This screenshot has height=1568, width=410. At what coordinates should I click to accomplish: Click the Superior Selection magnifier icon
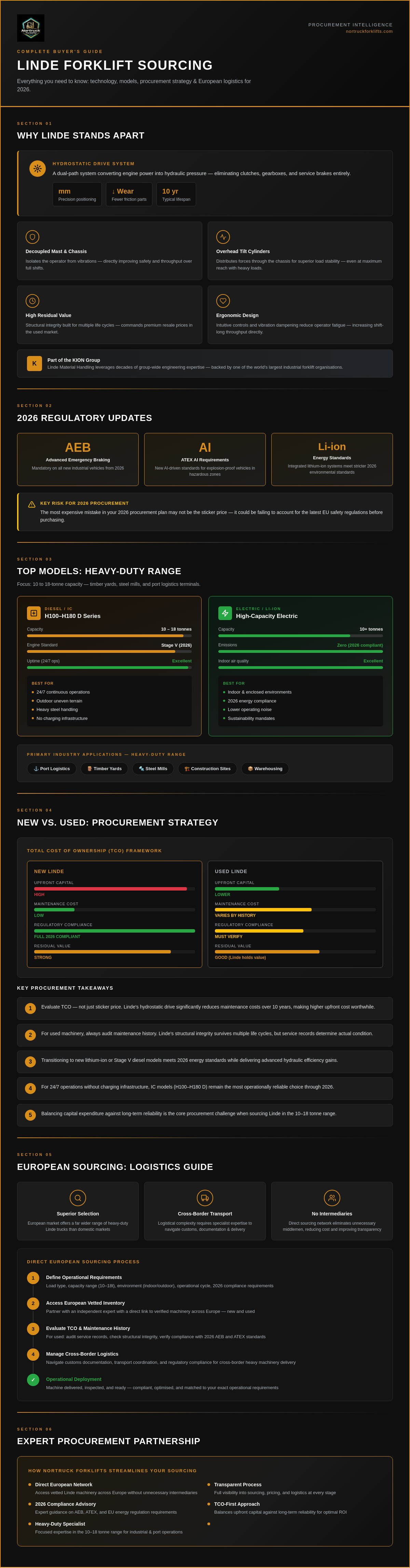point(78,1198)
